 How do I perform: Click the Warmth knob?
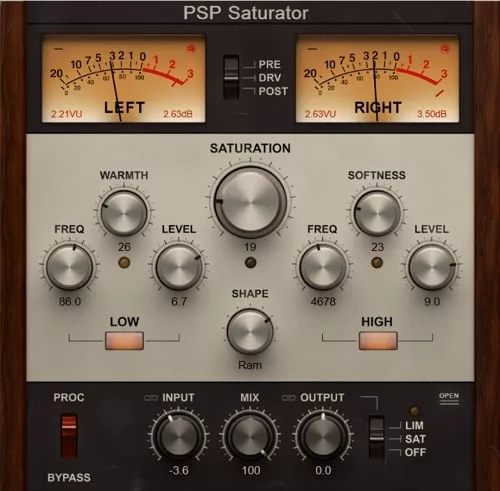click(124, 213)
